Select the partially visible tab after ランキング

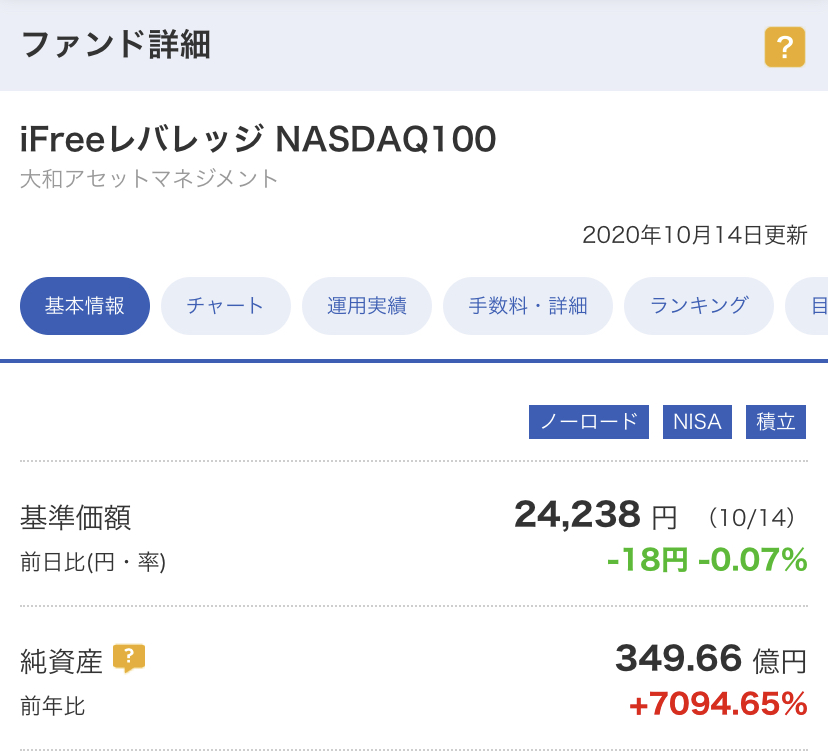click(808, 306)
